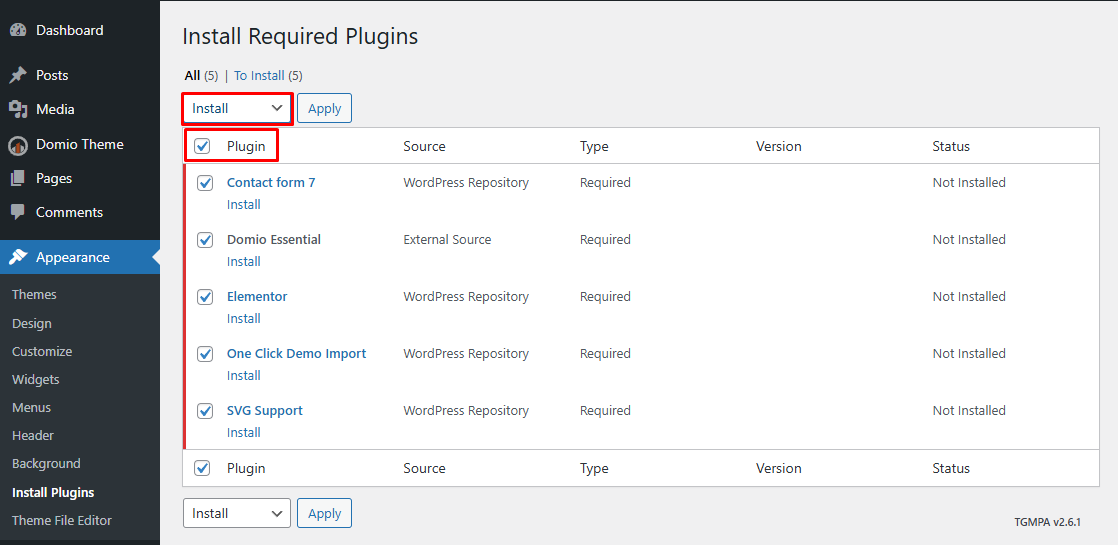The image size is (1118, 545).
Task: Click the Status column header at top
Action: 951,147
